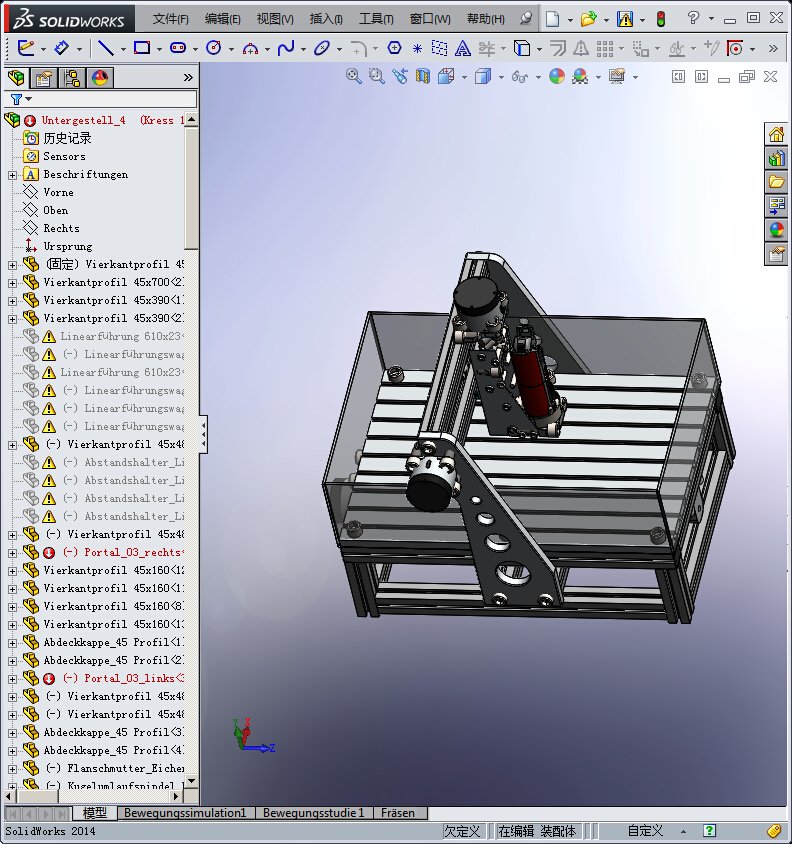The image size is (792, 844).
Task: Open the 插入(I) menu
Action: [326, 19]
